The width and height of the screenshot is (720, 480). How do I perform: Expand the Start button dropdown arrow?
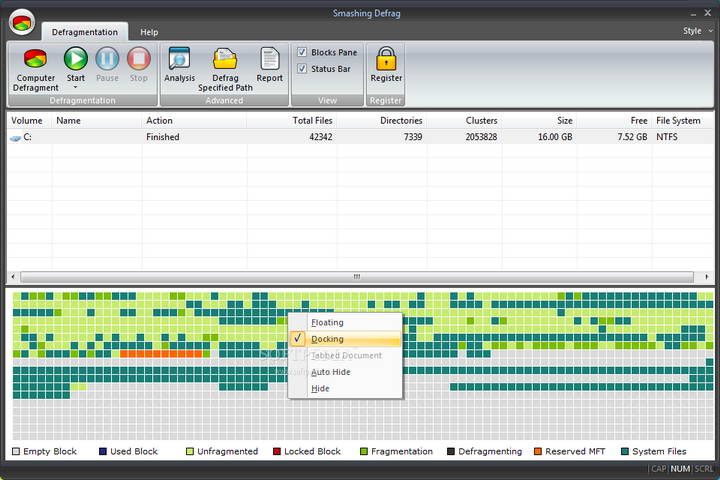click(76, 87)
